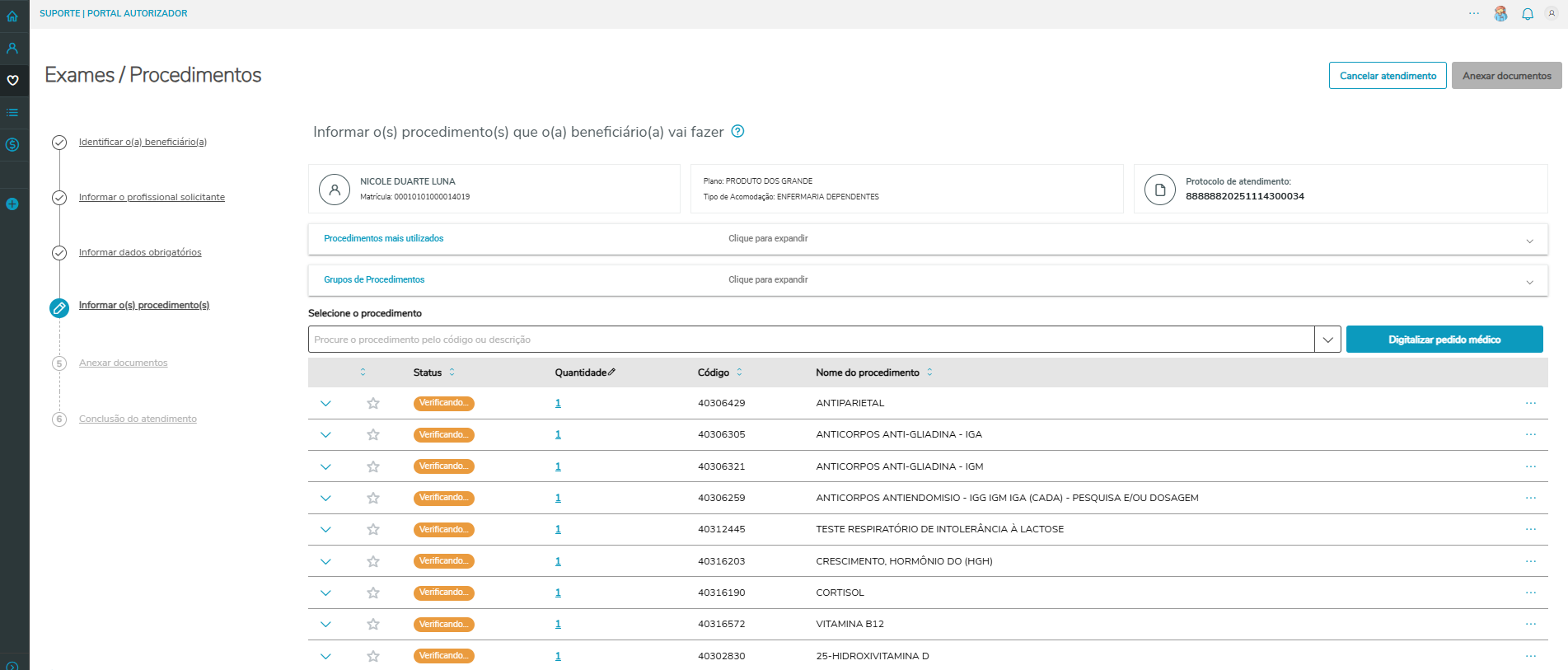Viewport: 1568px width, 670px height.
Task: Go to Informar dados obrigatórios step
Action: (x=140, y=252)
